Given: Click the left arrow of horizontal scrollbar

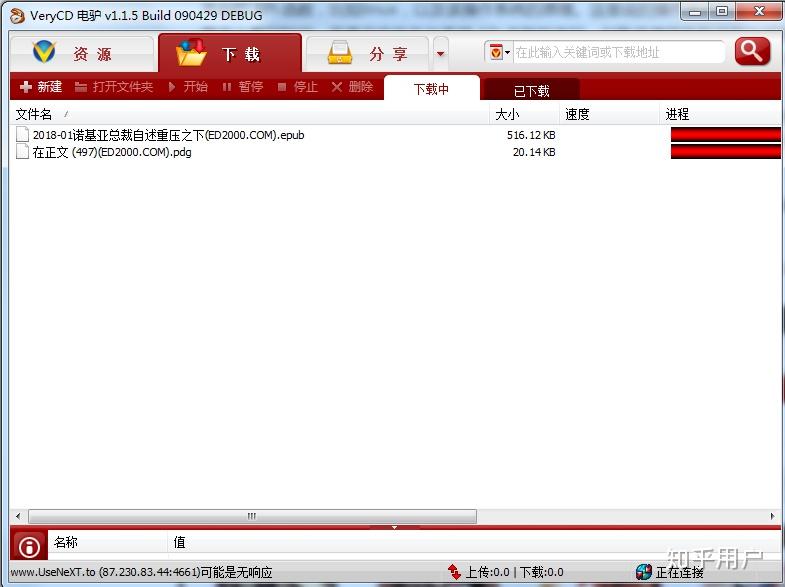Looking at the screenshot, I should tap(18, 516).
